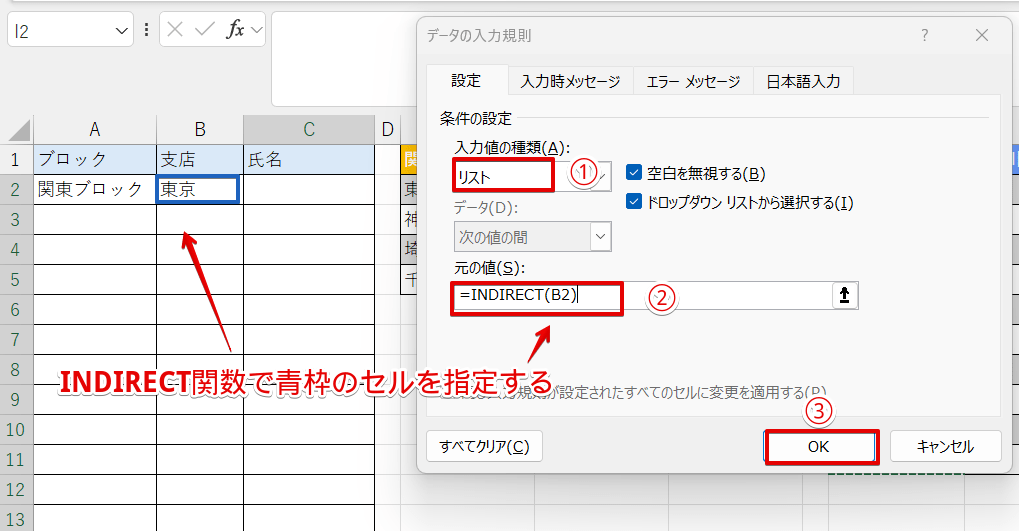
Task: Click empty cell C2 under 氏名
Action: [x=309, y=189]
